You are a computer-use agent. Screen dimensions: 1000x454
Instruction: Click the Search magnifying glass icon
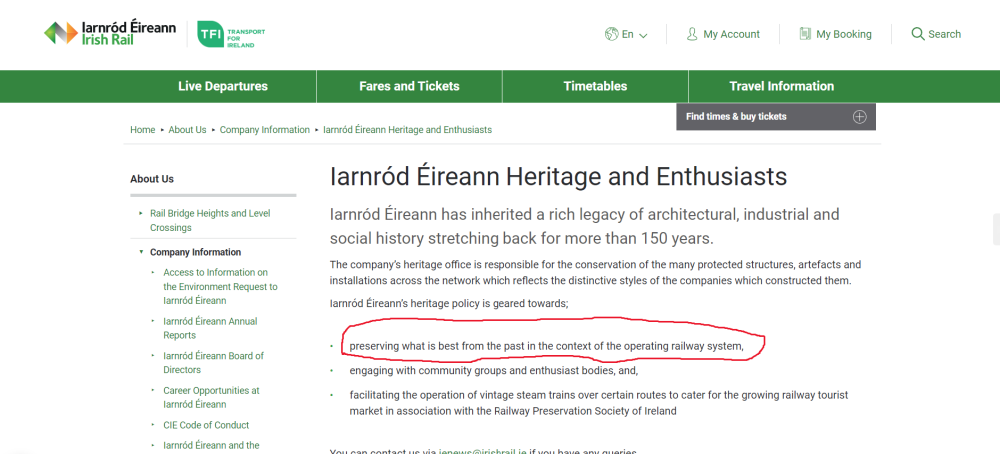click(918, 34)
